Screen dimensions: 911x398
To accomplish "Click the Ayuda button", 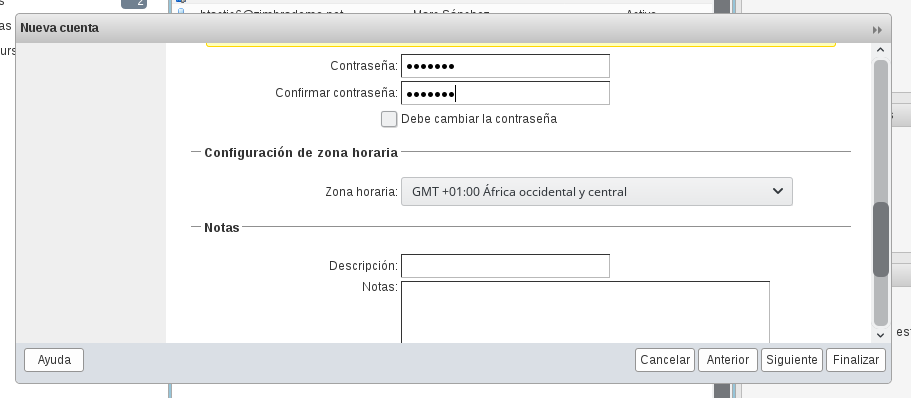I will point(54,360).
